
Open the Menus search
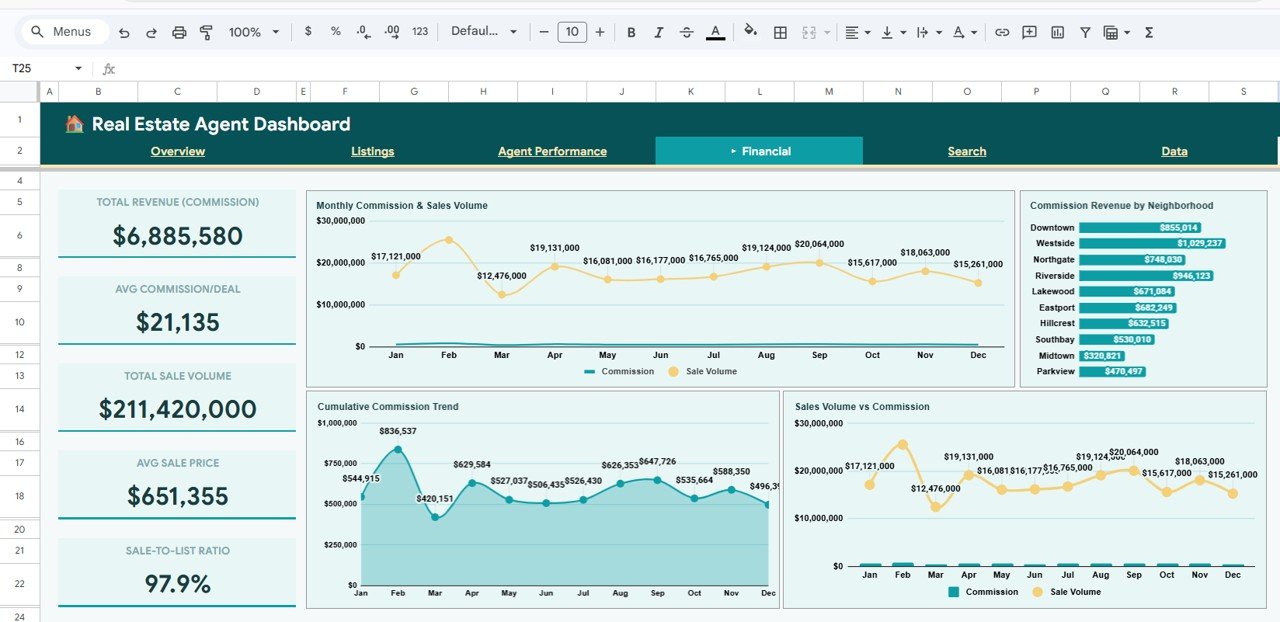coord(63,31)
